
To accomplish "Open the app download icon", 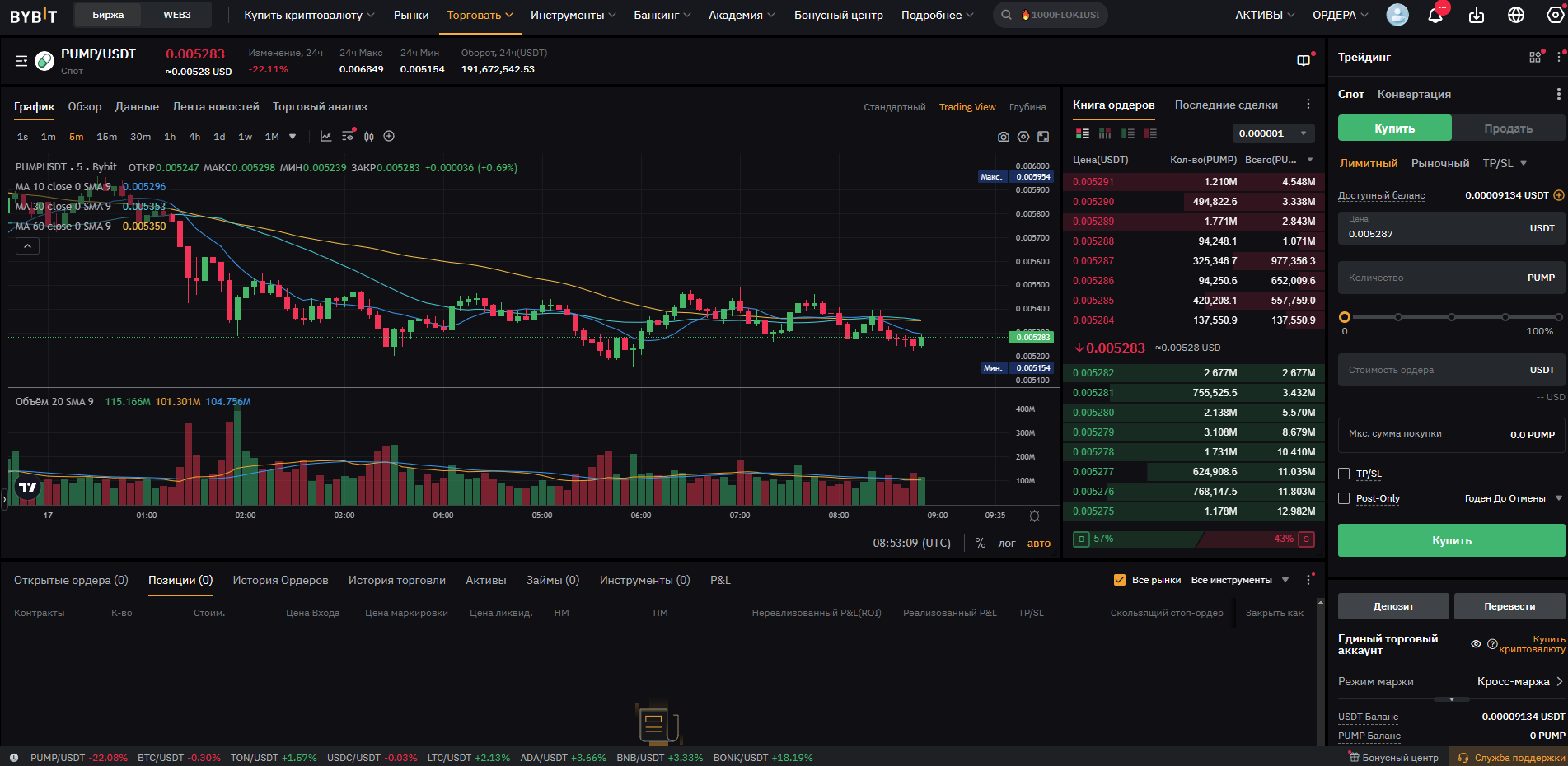I will tap(1477, 15).
